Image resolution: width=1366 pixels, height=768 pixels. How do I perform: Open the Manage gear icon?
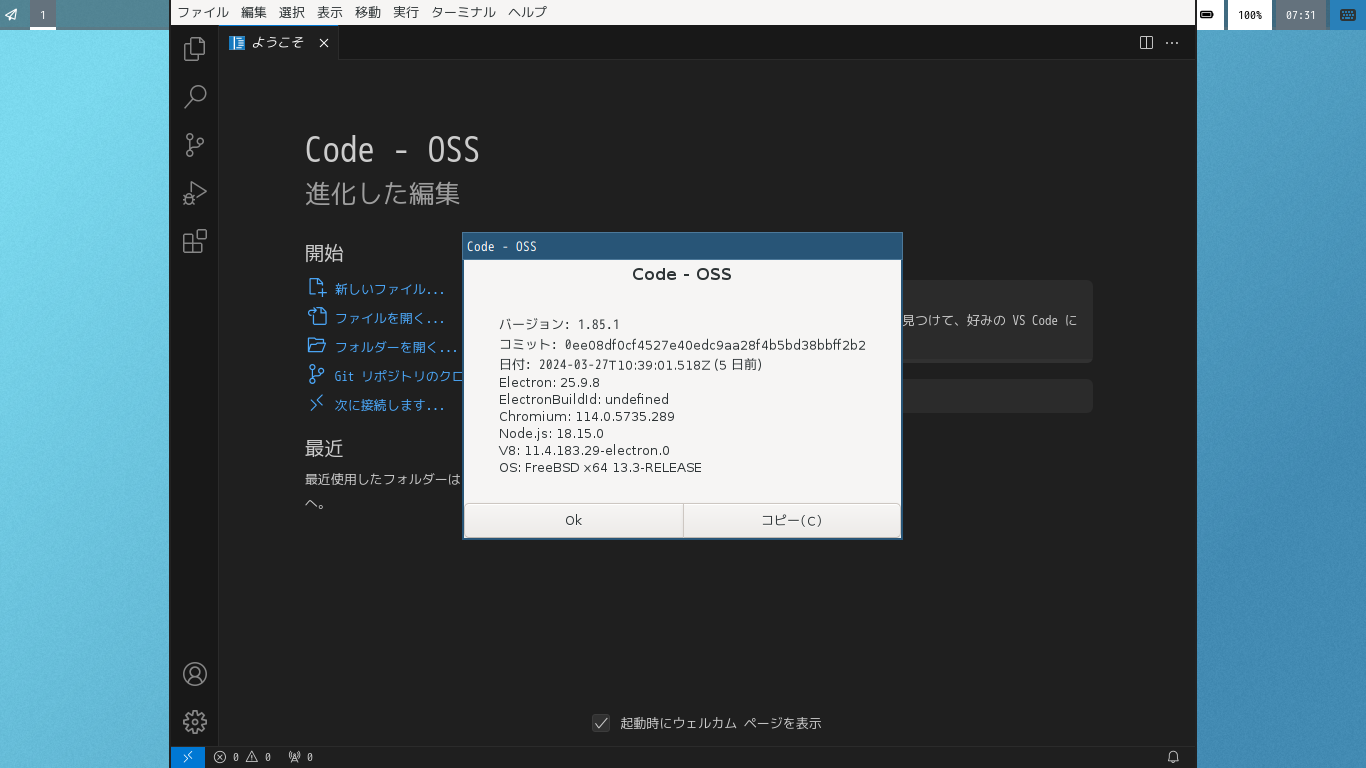click(195, 721)
